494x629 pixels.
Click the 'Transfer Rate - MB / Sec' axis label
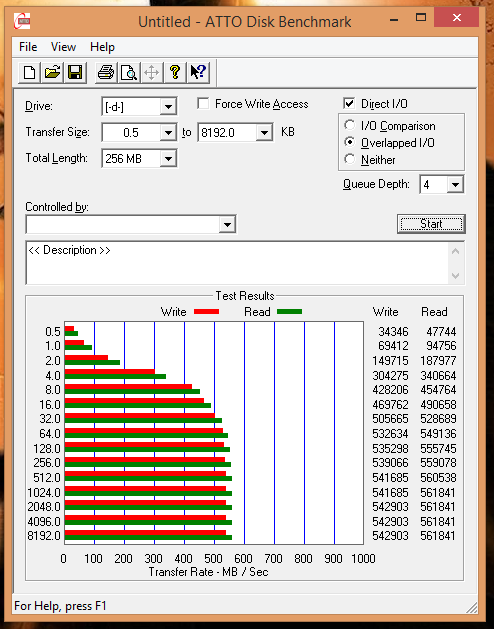(208, 572)
